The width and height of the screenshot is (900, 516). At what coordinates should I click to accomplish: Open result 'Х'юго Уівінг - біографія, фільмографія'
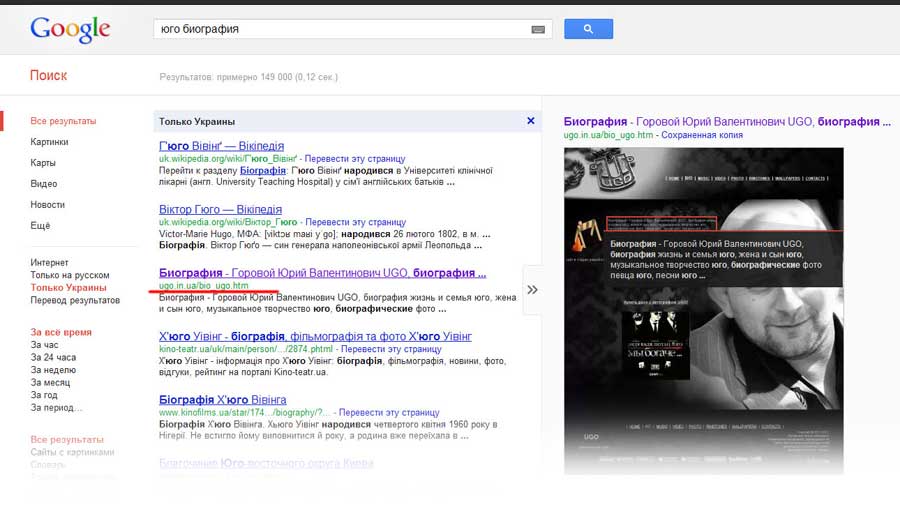pos(315,336)
